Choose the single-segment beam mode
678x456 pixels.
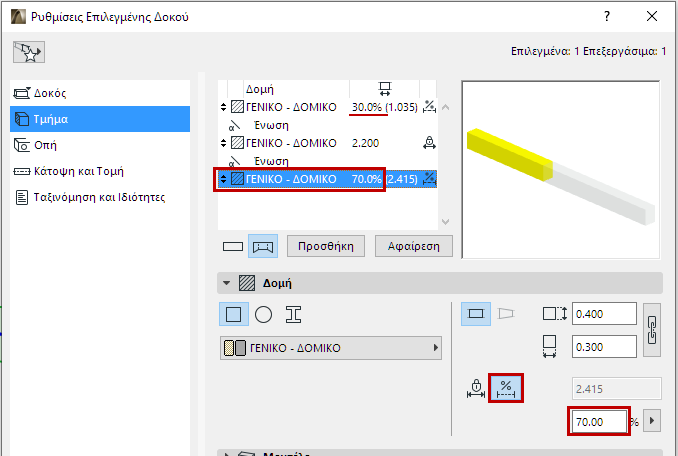pos(233,246)
